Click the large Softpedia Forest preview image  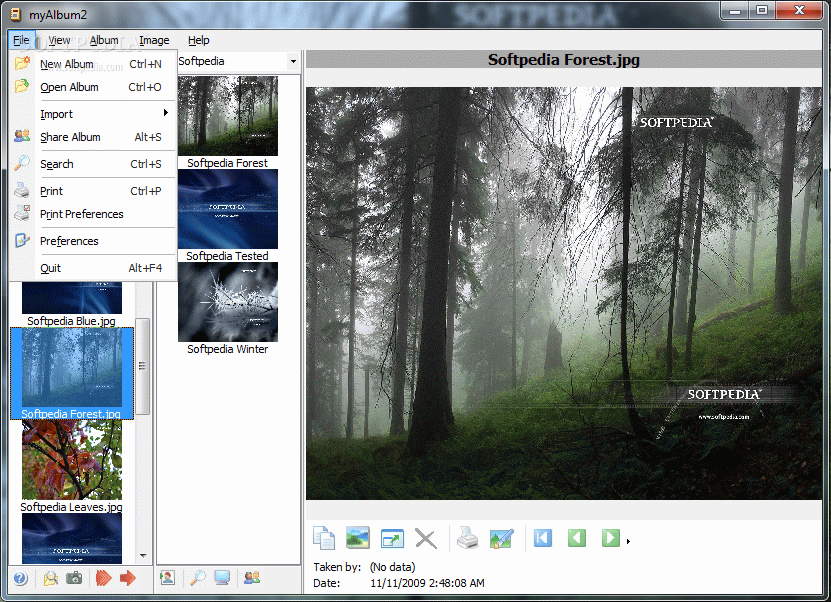(x=564, y=293)
